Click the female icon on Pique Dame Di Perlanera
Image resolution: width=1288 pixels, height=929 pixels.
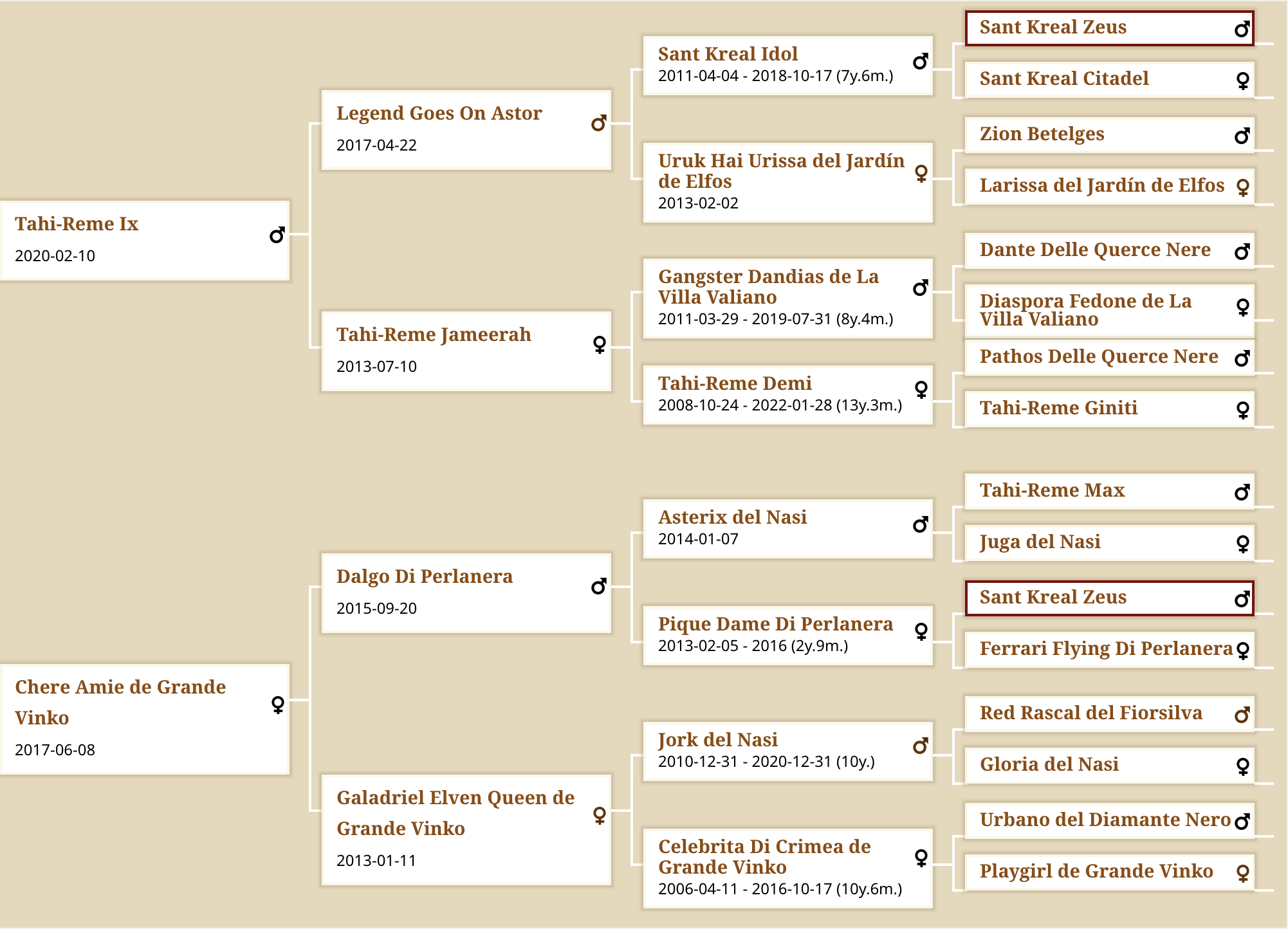tap(921, 631)
